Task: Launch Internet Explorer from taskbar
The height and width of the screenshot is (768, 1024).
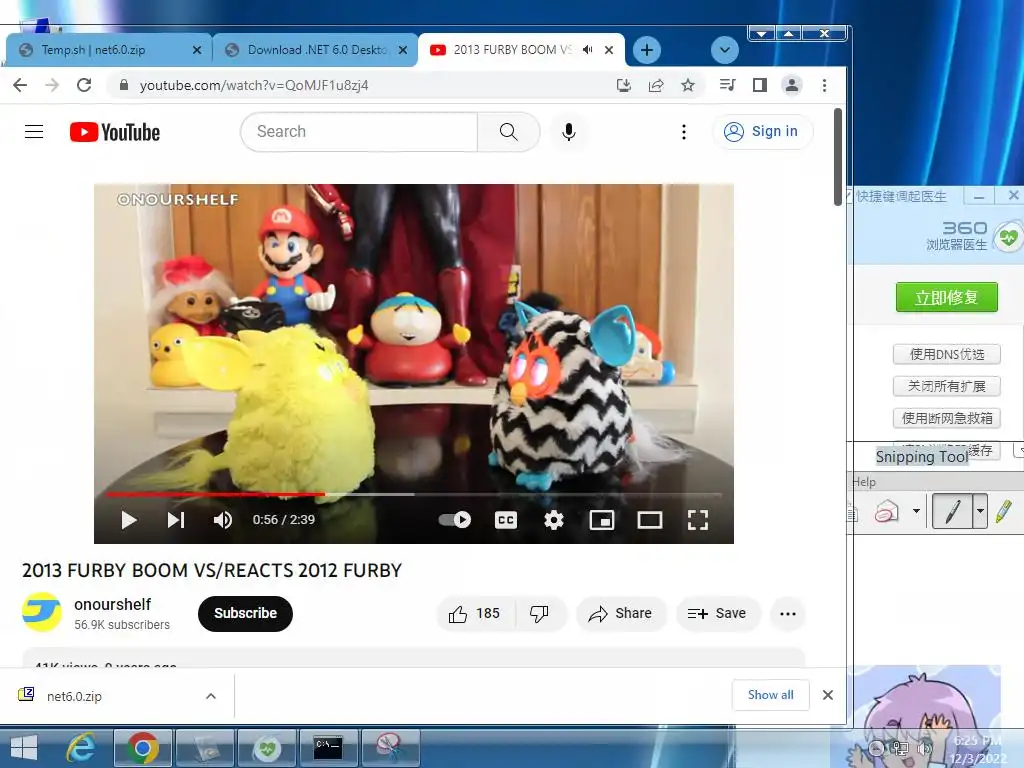Action: 81,748
